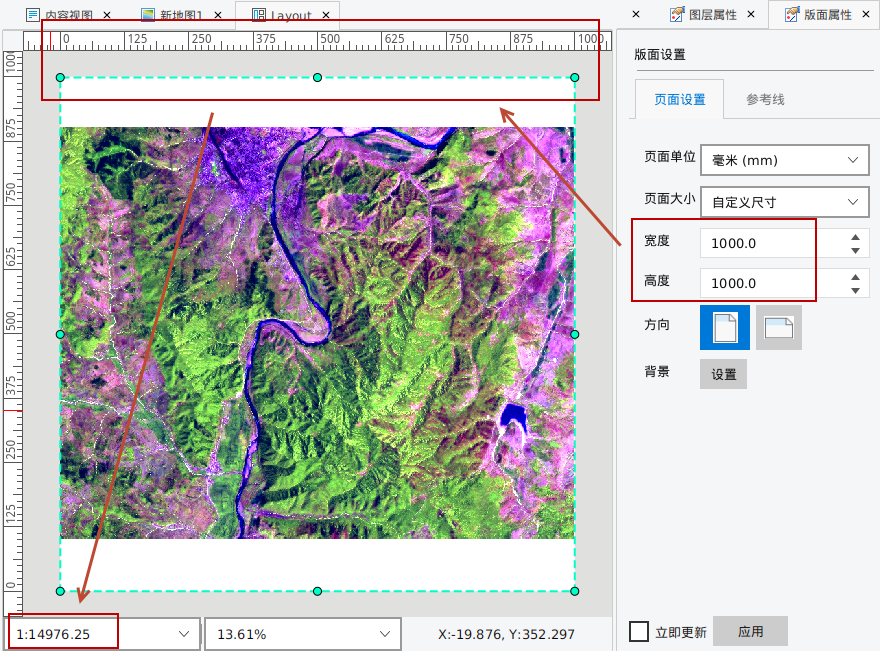Viewport: 880px width, 651px height.
Task: Increase 宽度 width with up arrow
Action: pyautogui.click(x=855, y=237)
